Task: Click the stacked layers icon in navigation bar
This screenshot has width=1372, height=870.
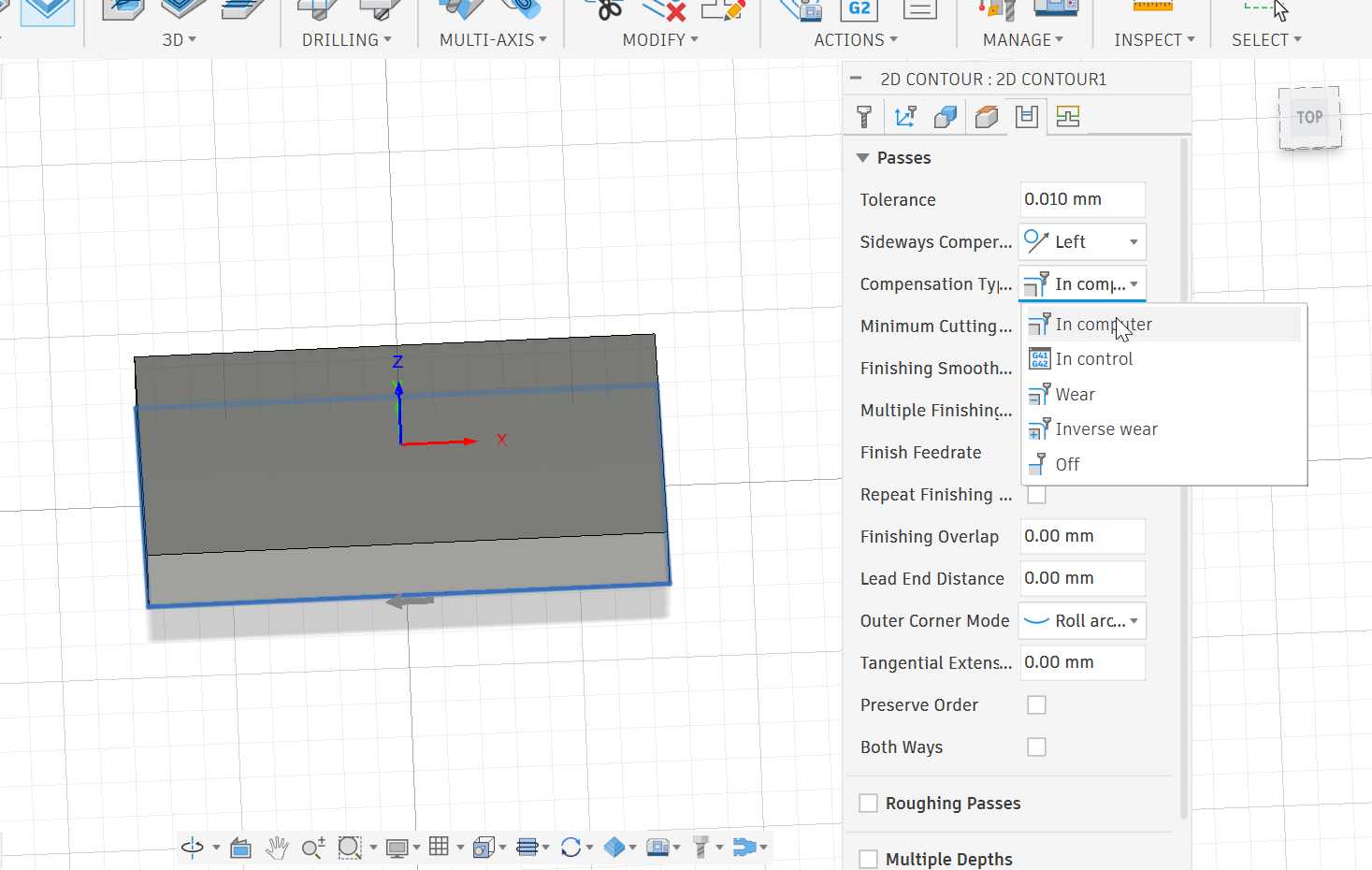Action: click(x=527, y=848)
